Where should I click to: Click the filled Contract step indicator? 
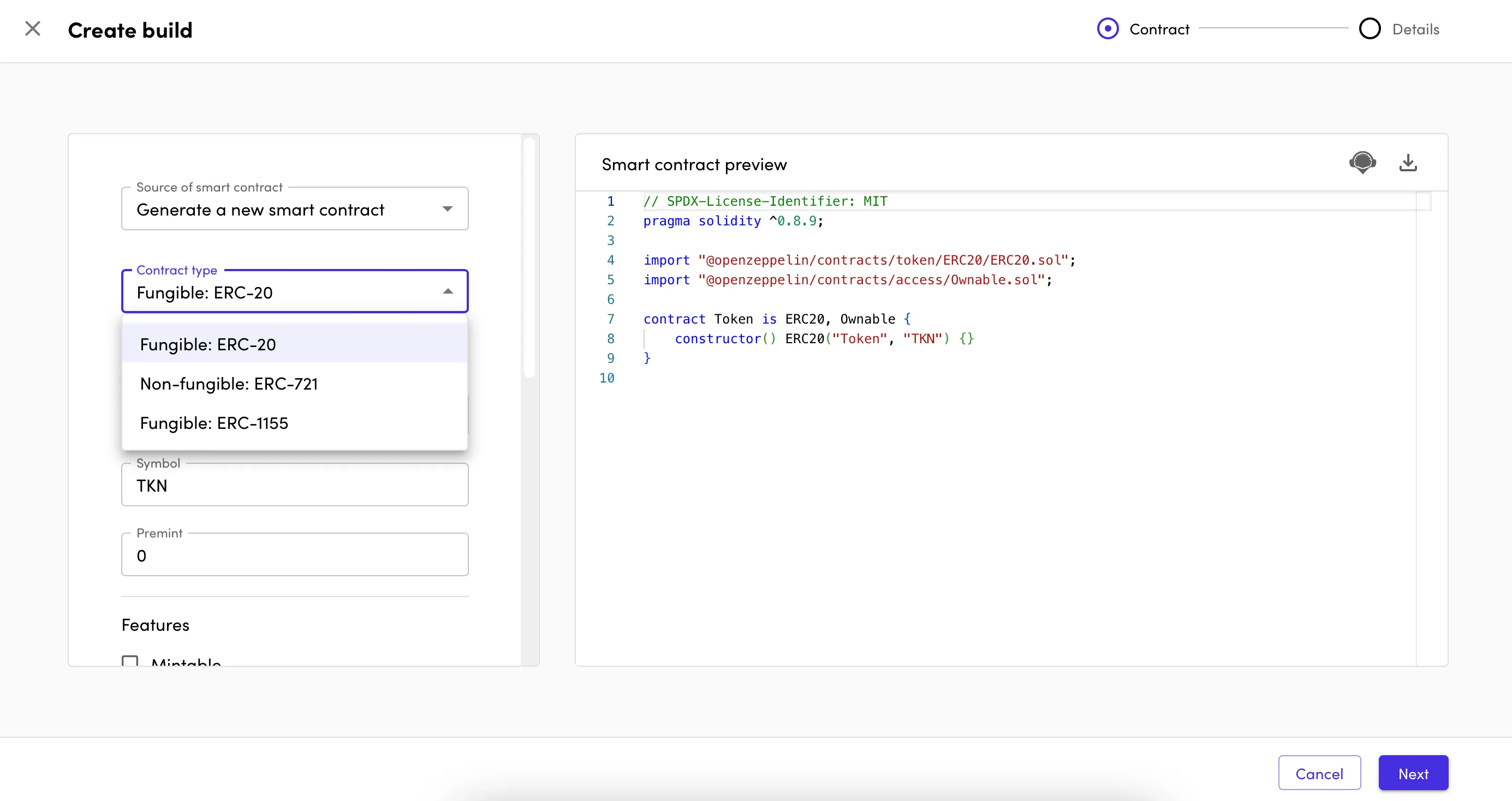(x=1108, y=28)
